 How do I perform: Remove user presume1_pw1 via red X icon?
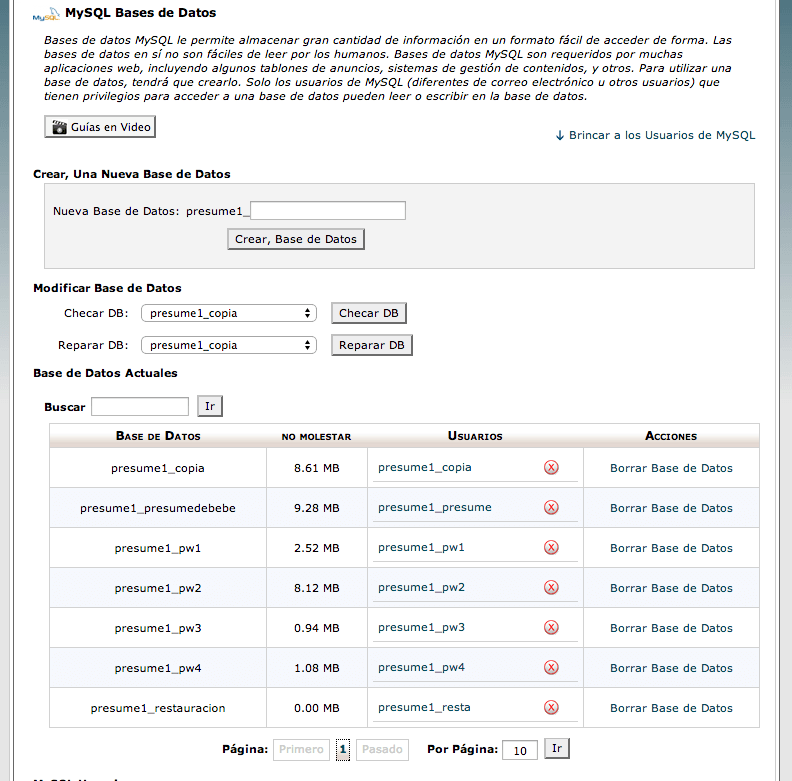[x=551, y=547]
